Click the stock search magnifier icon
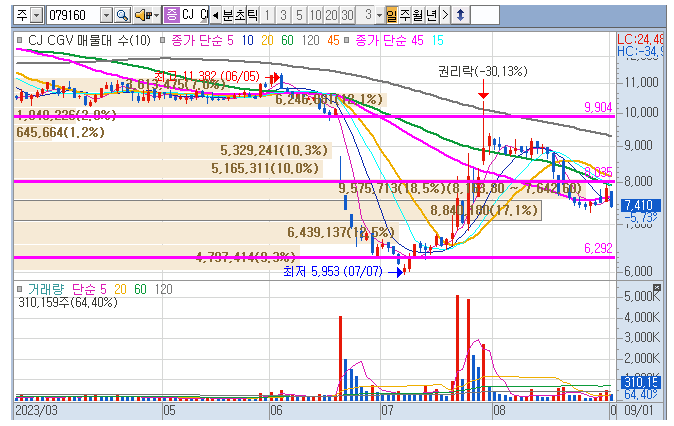Viewport: 674px width, 426px height. click(x=123, y=15)
